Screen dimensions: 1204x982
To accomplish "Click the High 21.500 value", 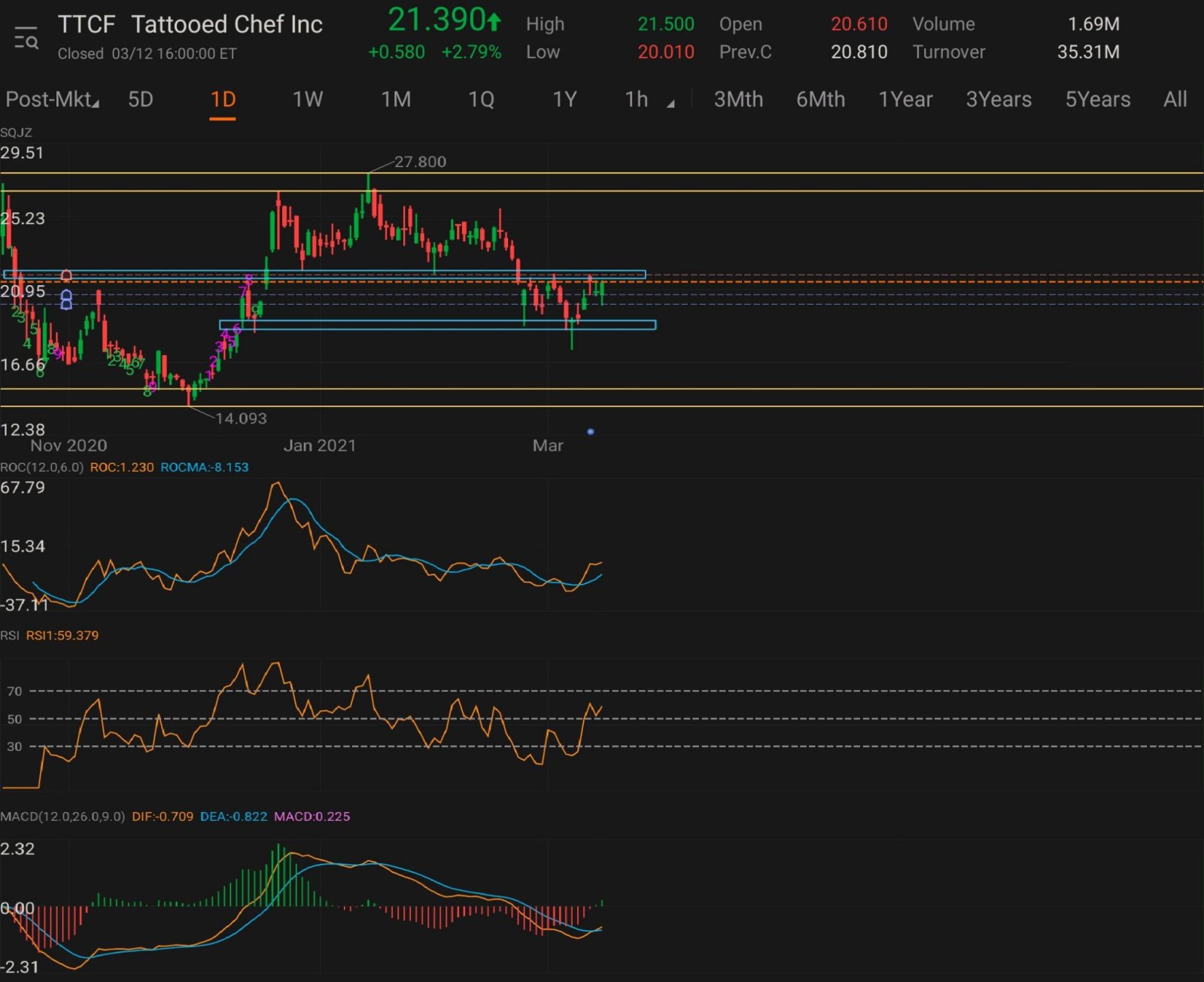I will [666, 24].
